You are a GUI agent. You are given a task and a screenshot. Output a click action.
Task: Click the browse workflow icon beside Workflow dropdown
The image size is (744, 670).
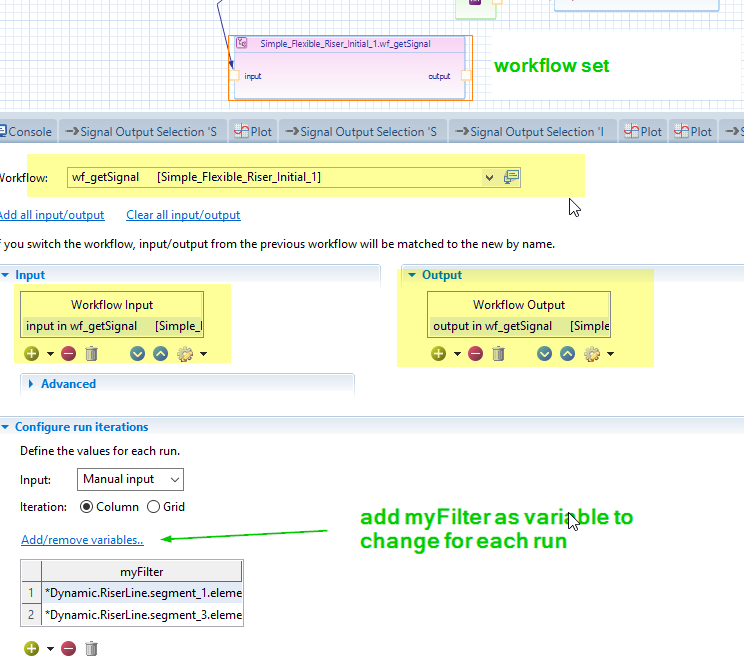[512, 177]
